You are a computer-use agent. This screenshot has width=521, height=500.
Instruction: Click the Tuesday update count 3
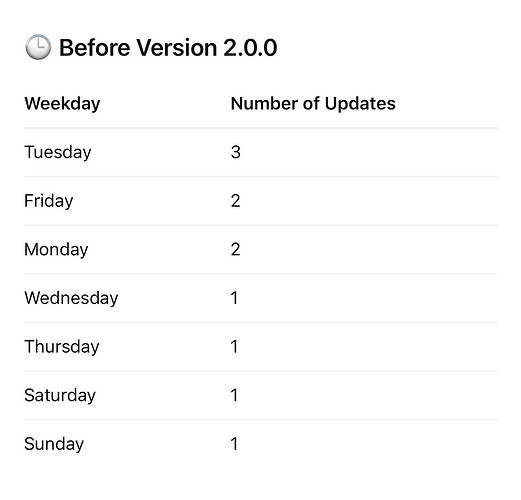click(x=236, y=152)
